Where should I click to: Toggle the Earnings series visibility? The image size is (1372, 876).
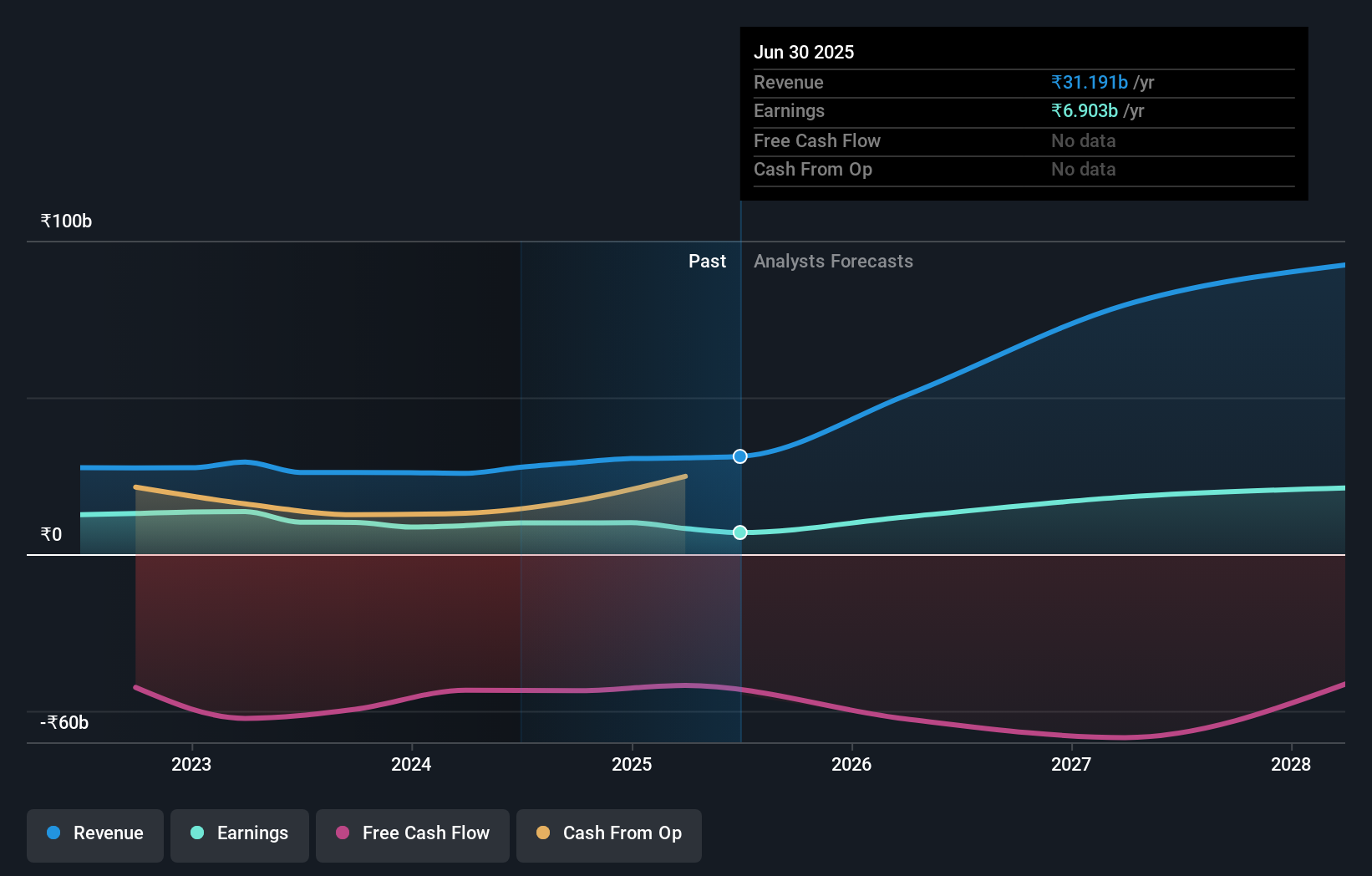(x=240, y=834)
